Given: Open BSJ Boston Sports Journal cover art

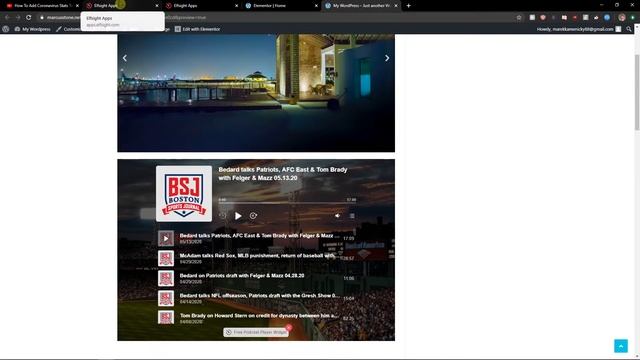Looking at the screenshot, I should [x=184, y=193].
